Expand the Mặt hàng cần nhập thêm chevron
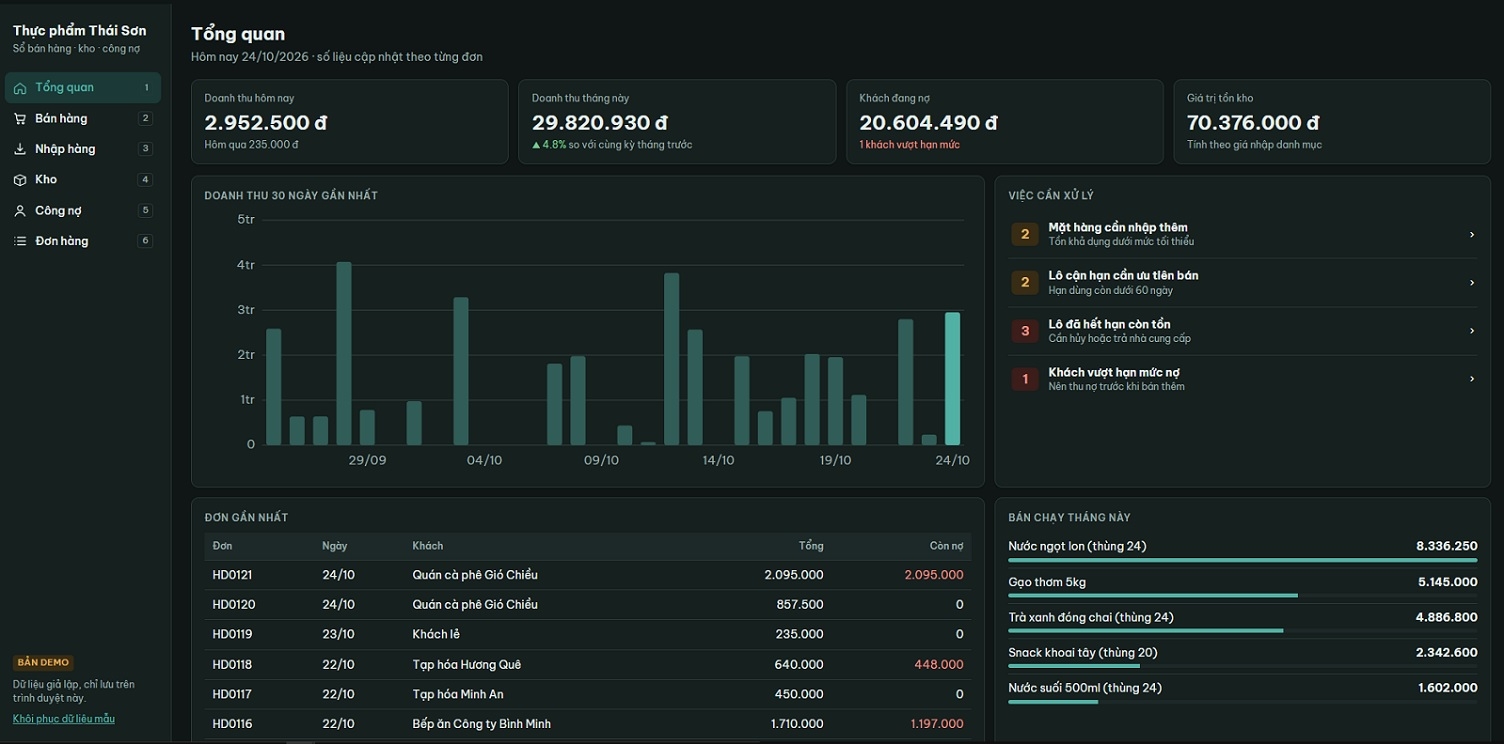The image size is (1504, 744). (1472, 235)
